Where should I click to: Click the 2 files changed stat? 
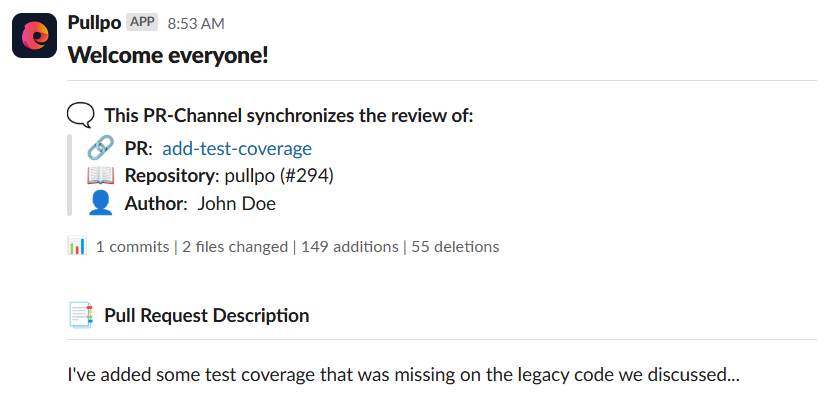235,246
